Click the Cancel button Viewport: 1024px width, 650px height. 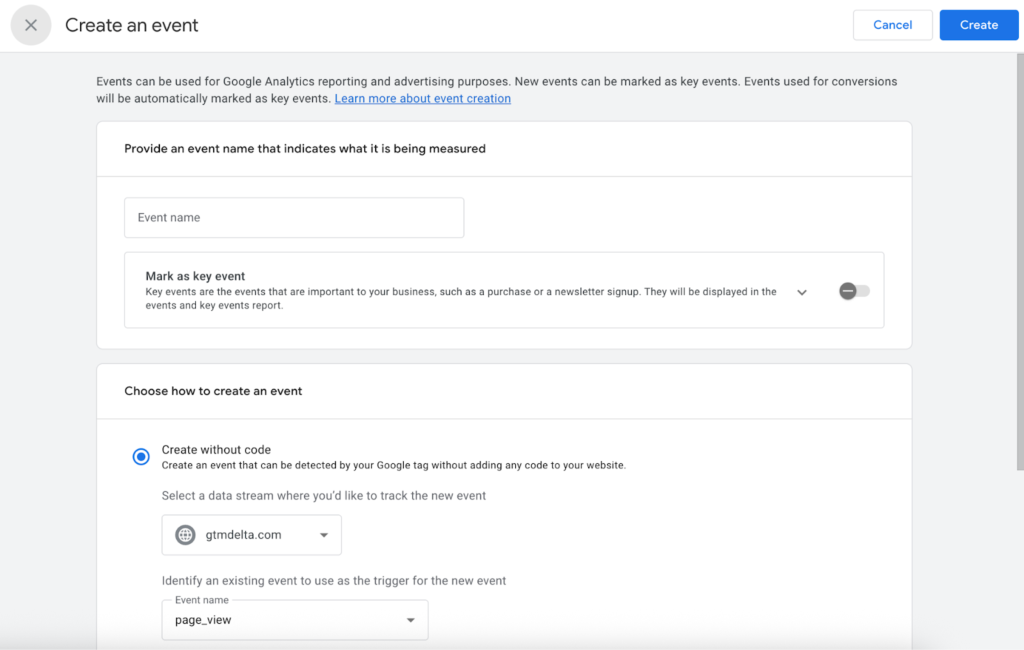pyautogui.click(x=892, y=25)
